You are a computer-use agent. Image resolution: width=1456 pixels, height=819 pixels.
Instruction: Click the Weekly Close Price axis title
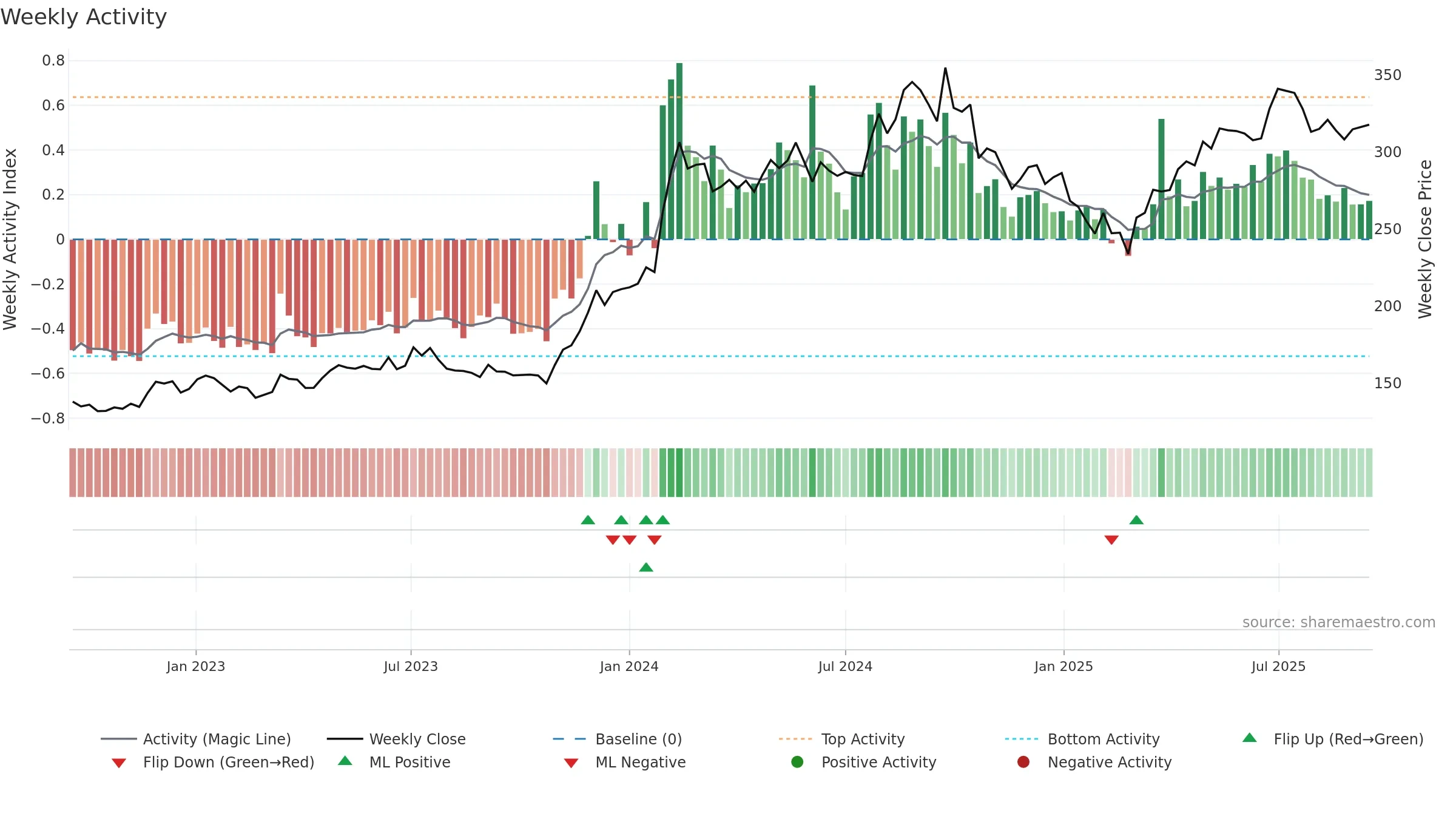point(1425,239)
